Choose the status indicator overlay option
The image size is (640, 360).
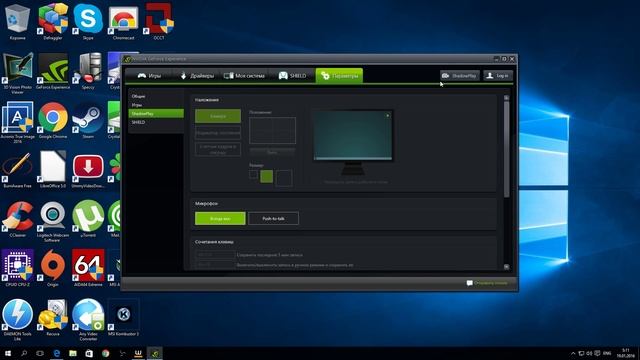[218, 133]
